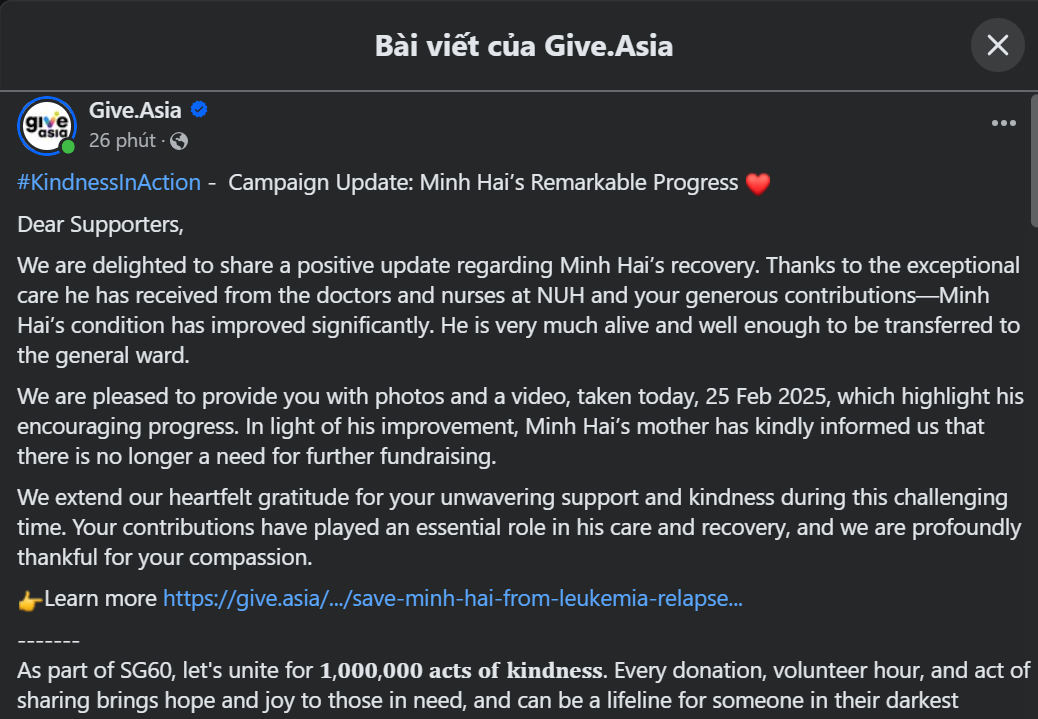Close the Give.Asia post dialog

click(x=997, y=45)
